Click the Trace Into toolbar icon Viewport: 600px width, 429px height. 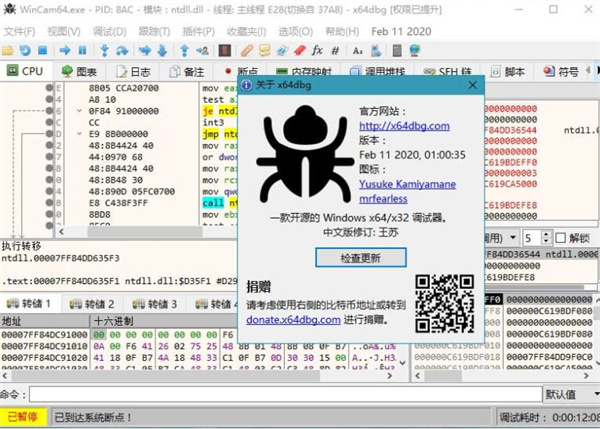coord(145,51)
